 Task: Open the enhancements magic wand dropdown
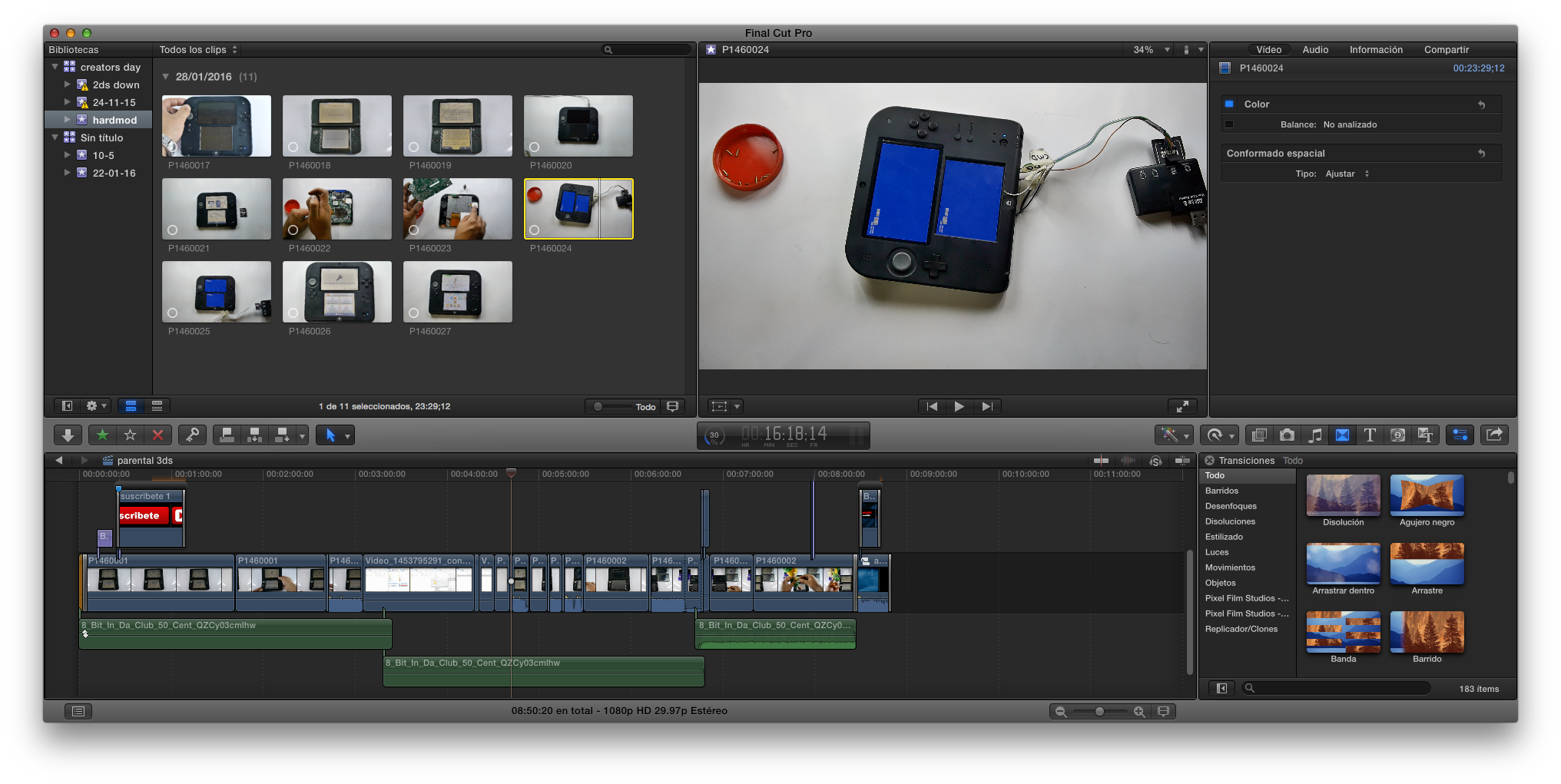[x=1173, y=435]
